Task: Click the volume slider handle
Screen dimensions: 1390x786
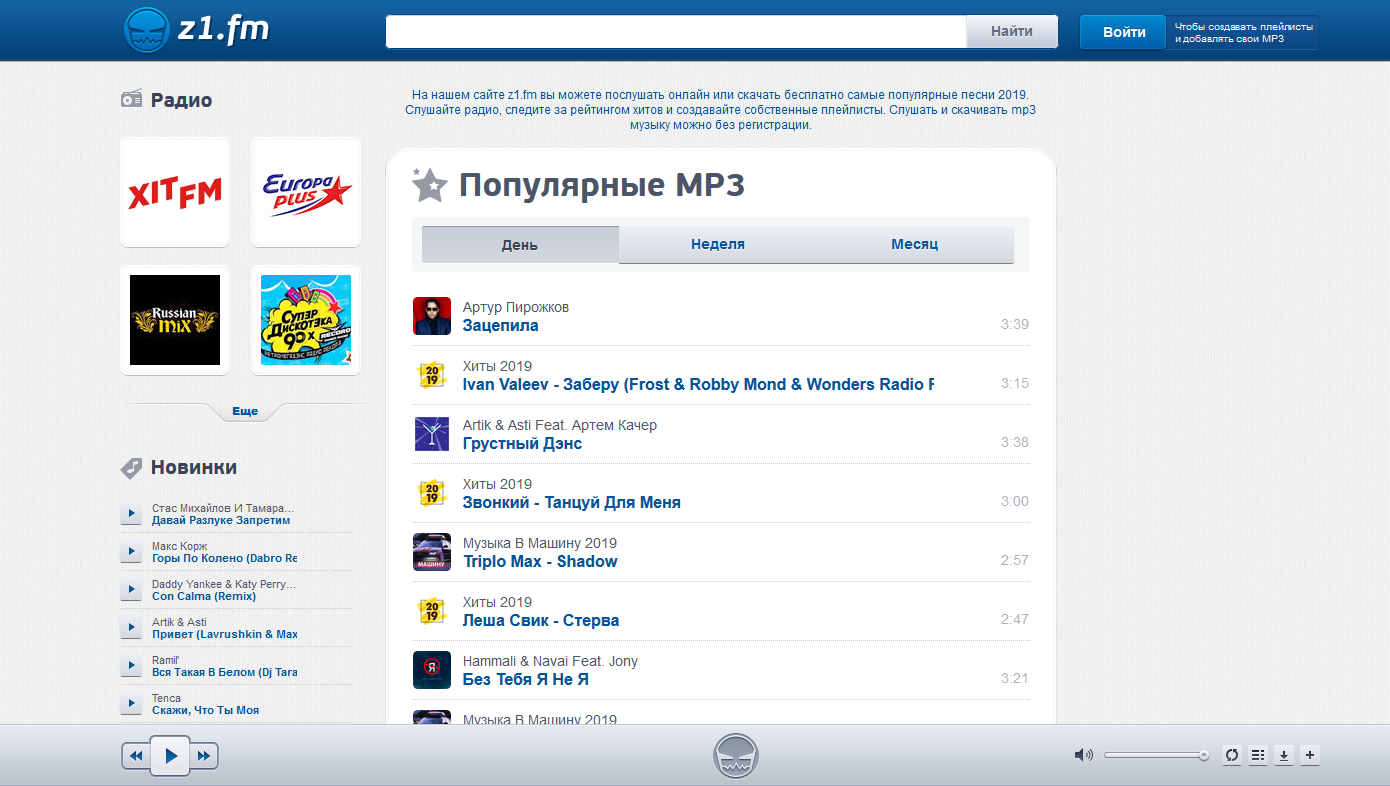Action: tap(1204, 755)
